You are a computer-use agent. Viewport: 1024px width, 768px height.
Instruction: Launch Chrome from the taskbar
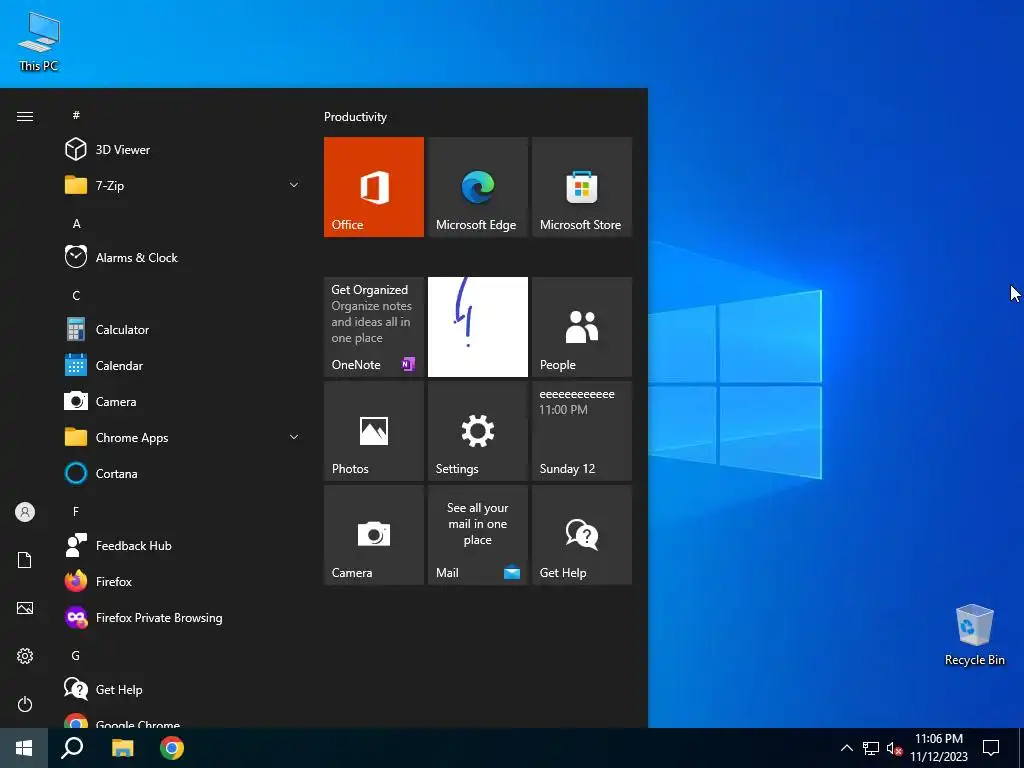[172, 748]
